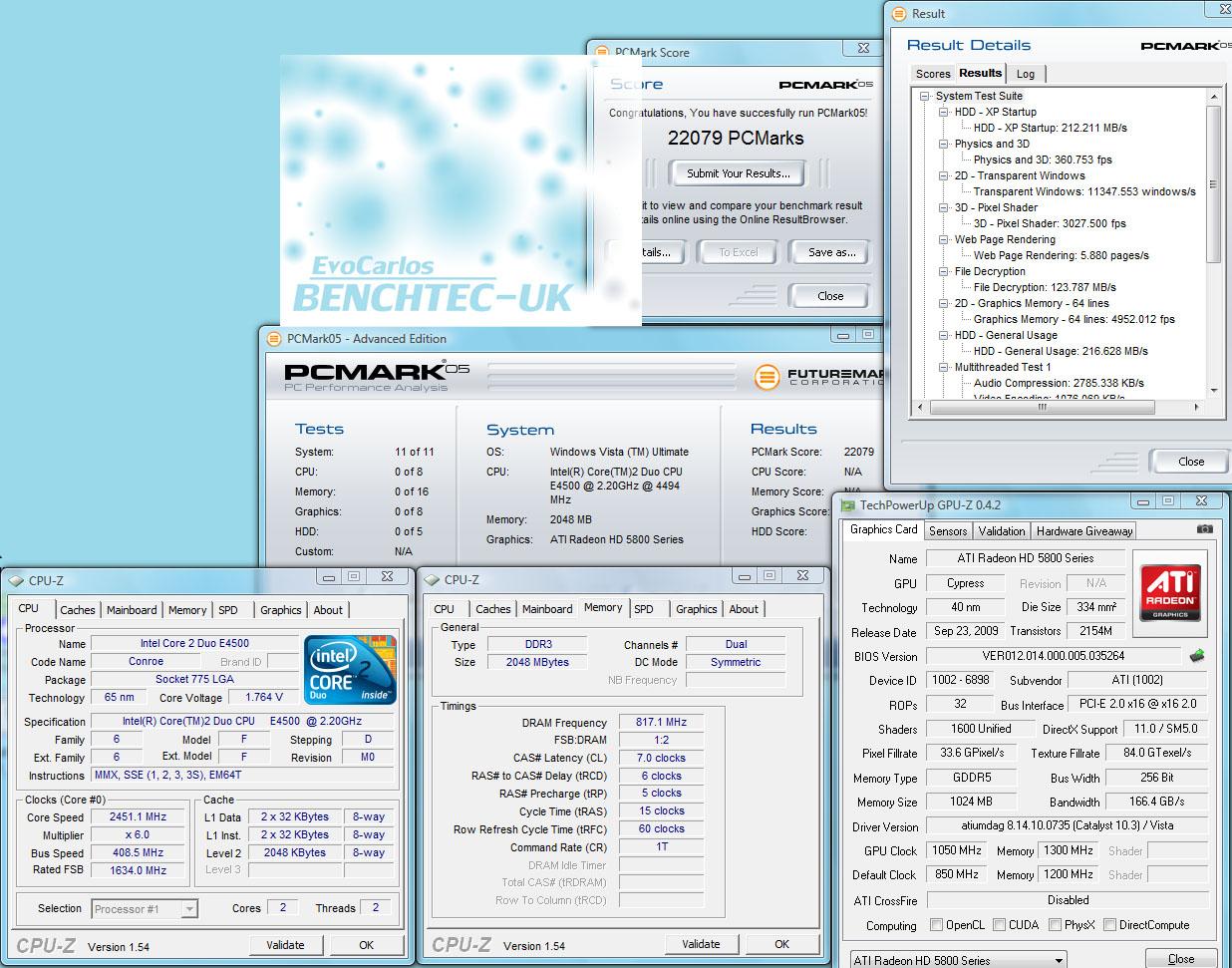Click Validate in left CPU-Z window

tap(285, 945)
